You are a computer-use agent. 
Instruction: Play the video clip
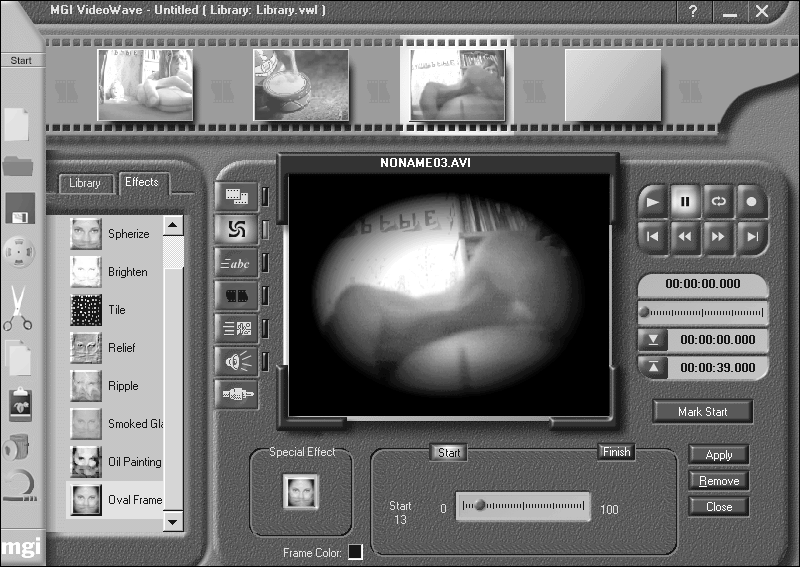click(653, 202)
